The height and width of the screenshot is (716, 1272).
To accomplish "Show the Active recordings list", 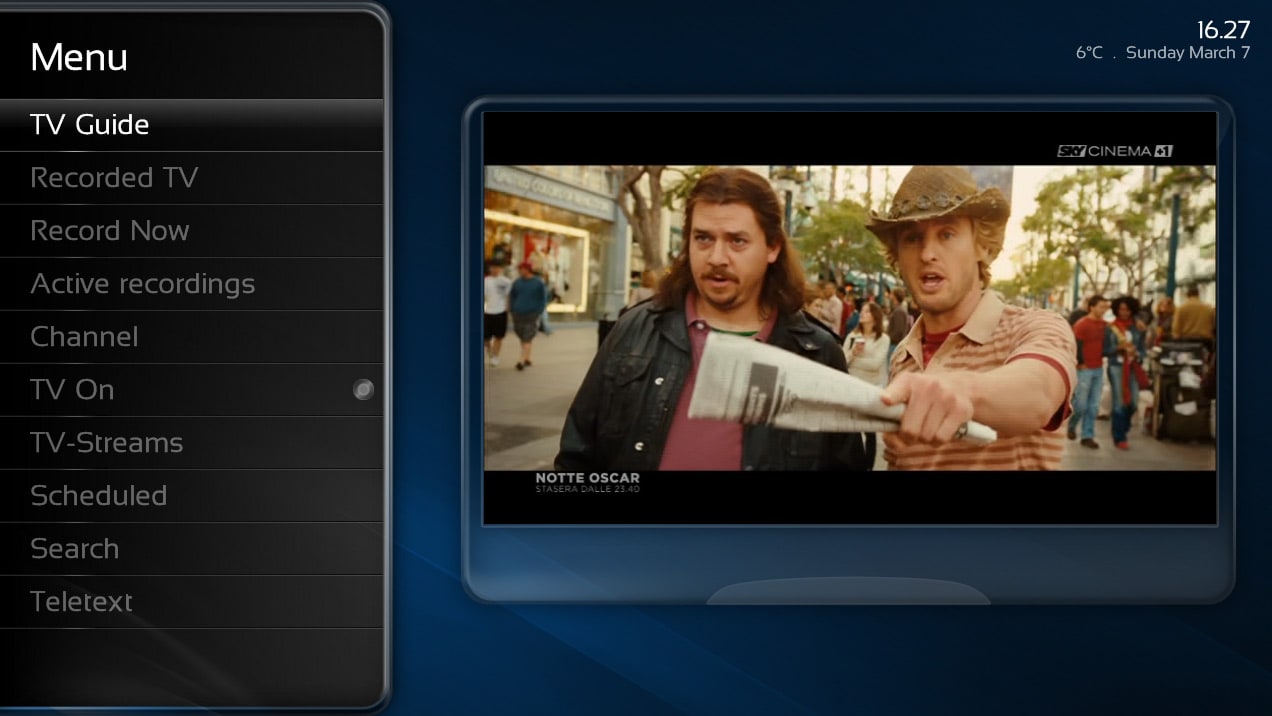I will pyautogui.click(x=143, y=284).
